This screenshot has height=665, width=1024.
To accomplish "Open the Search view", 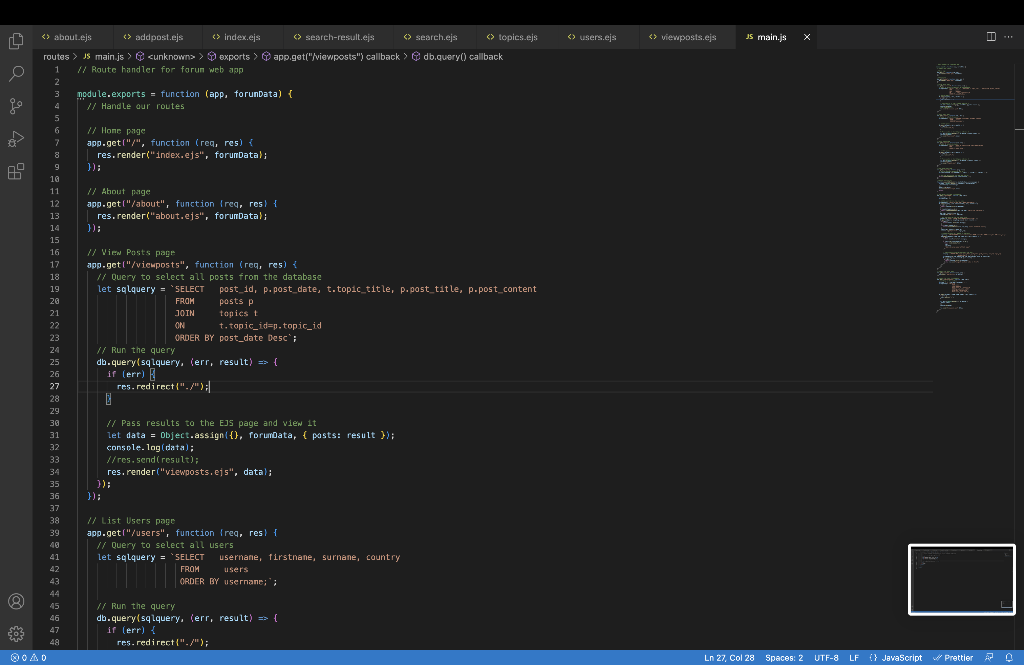I will 16,74.
